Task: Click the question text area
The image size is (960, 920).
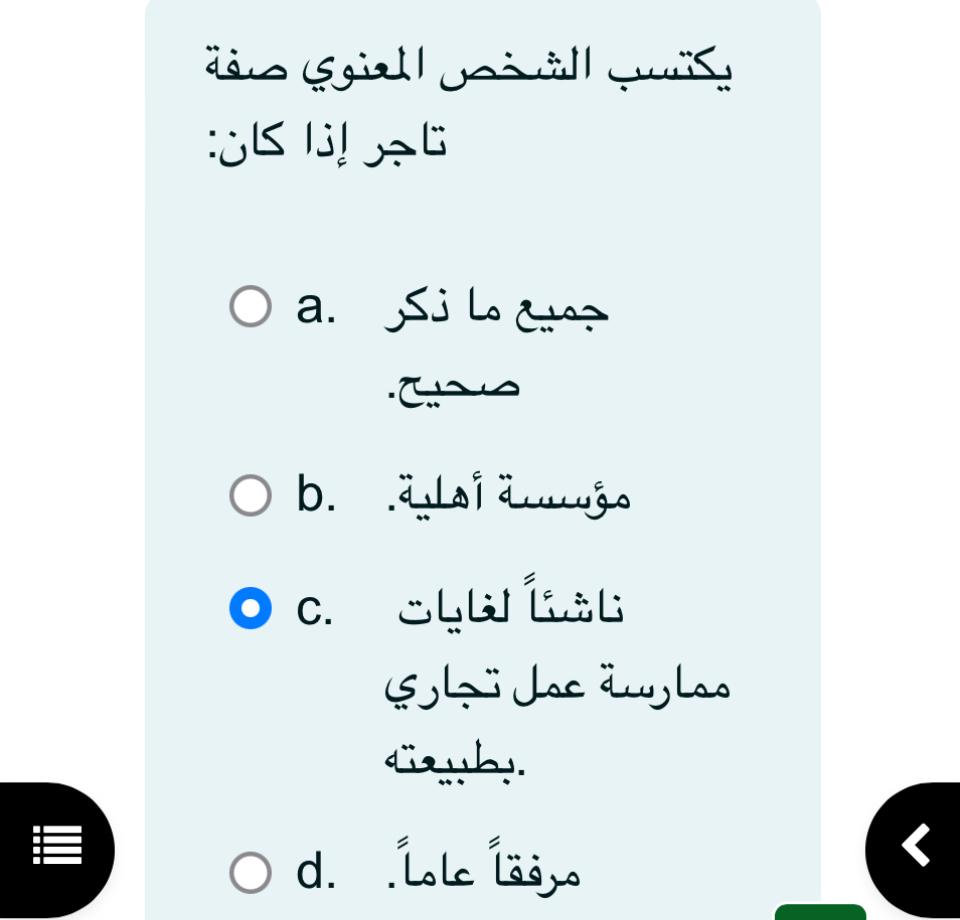Action: [x=470, y=105]
